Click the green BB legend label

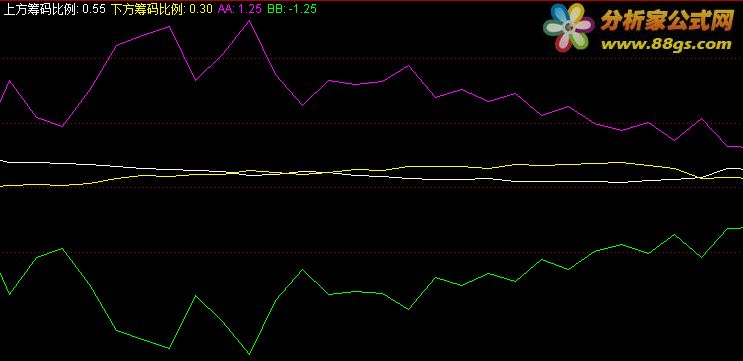tap(275, 9)
